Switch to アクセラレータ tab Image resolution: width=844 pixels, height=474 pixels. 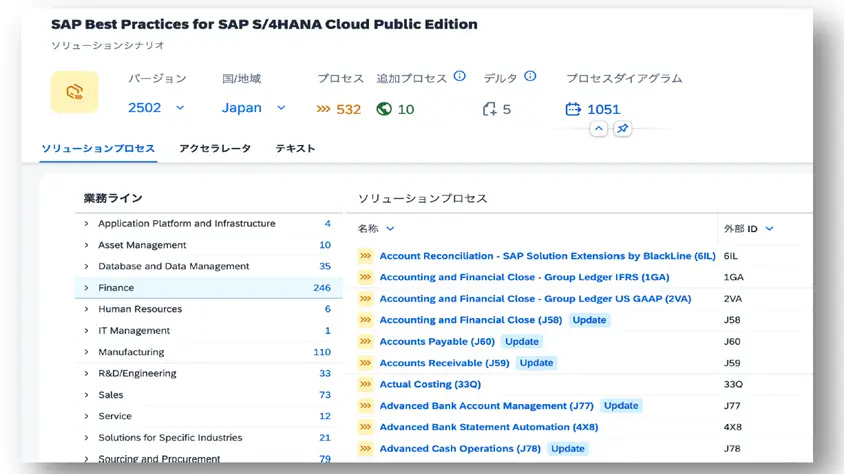point(215,148)
